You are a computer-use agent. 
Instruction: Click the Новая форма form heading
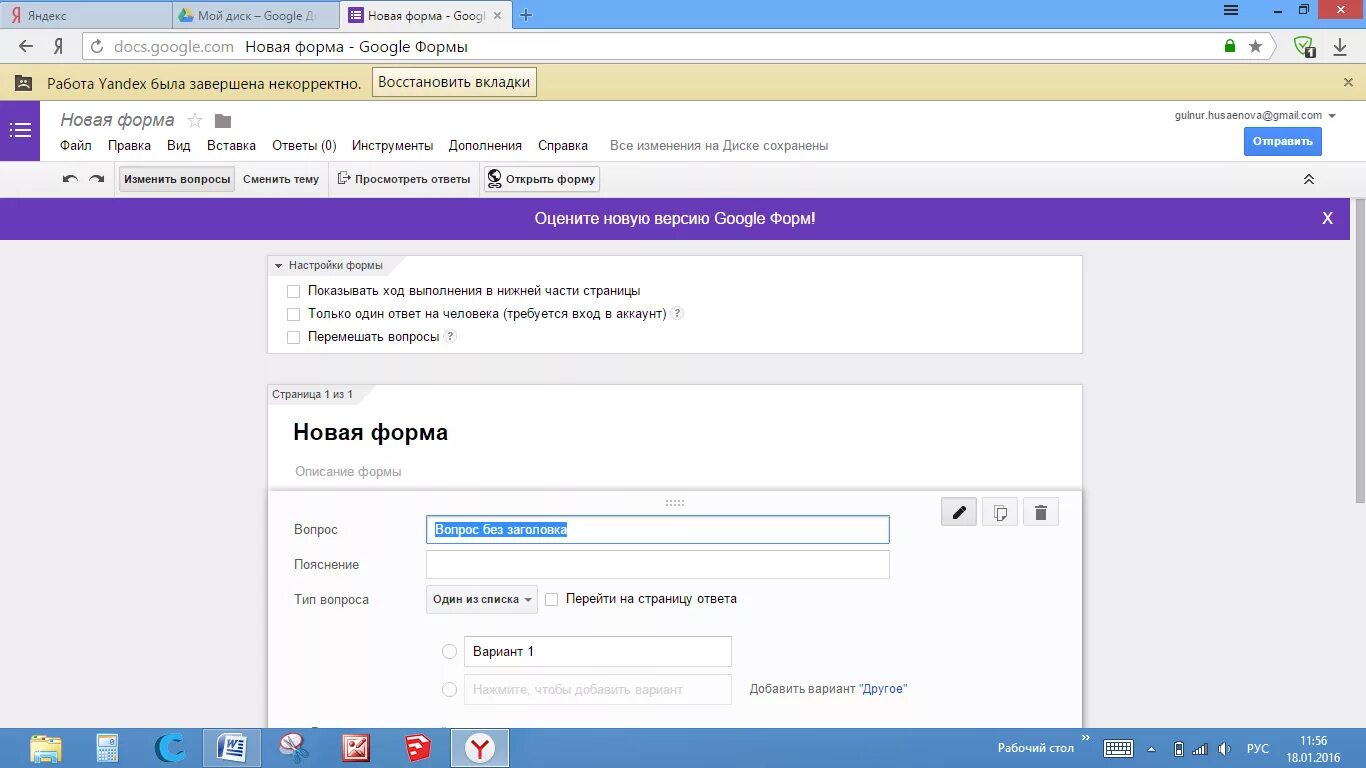[371, 433]
